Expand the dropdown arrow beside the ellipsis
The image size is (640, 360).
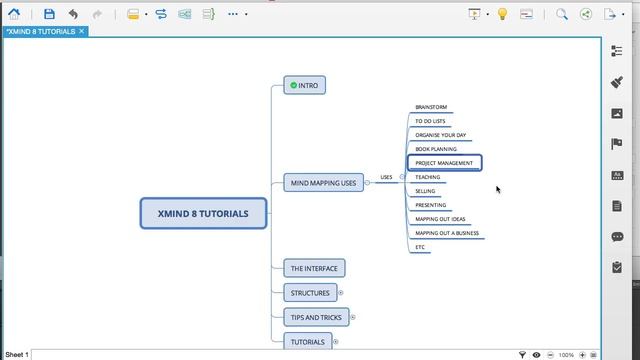tap(246, 14)
